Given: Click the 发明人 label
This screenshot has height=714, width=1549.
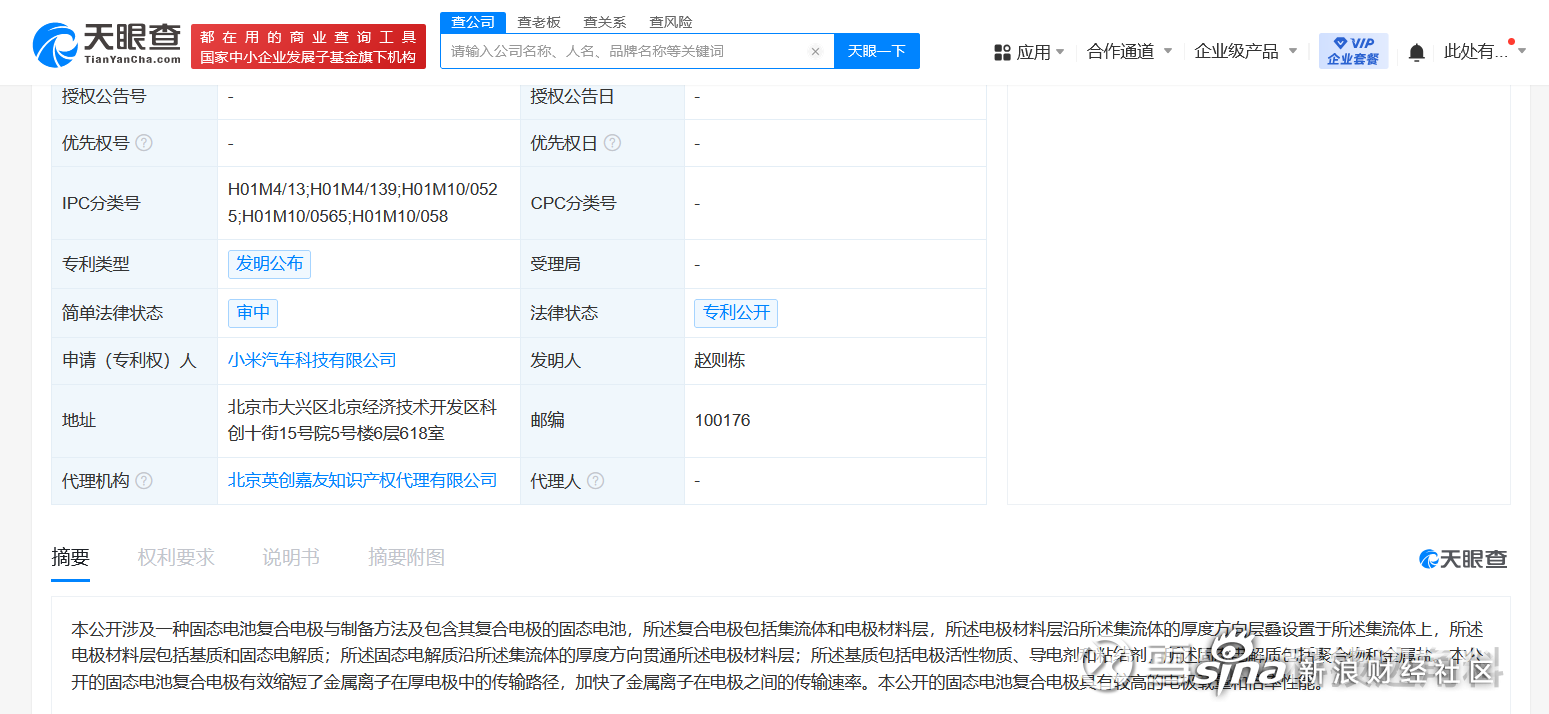Looking at the screenshot, I should click(x=556, y=360).
